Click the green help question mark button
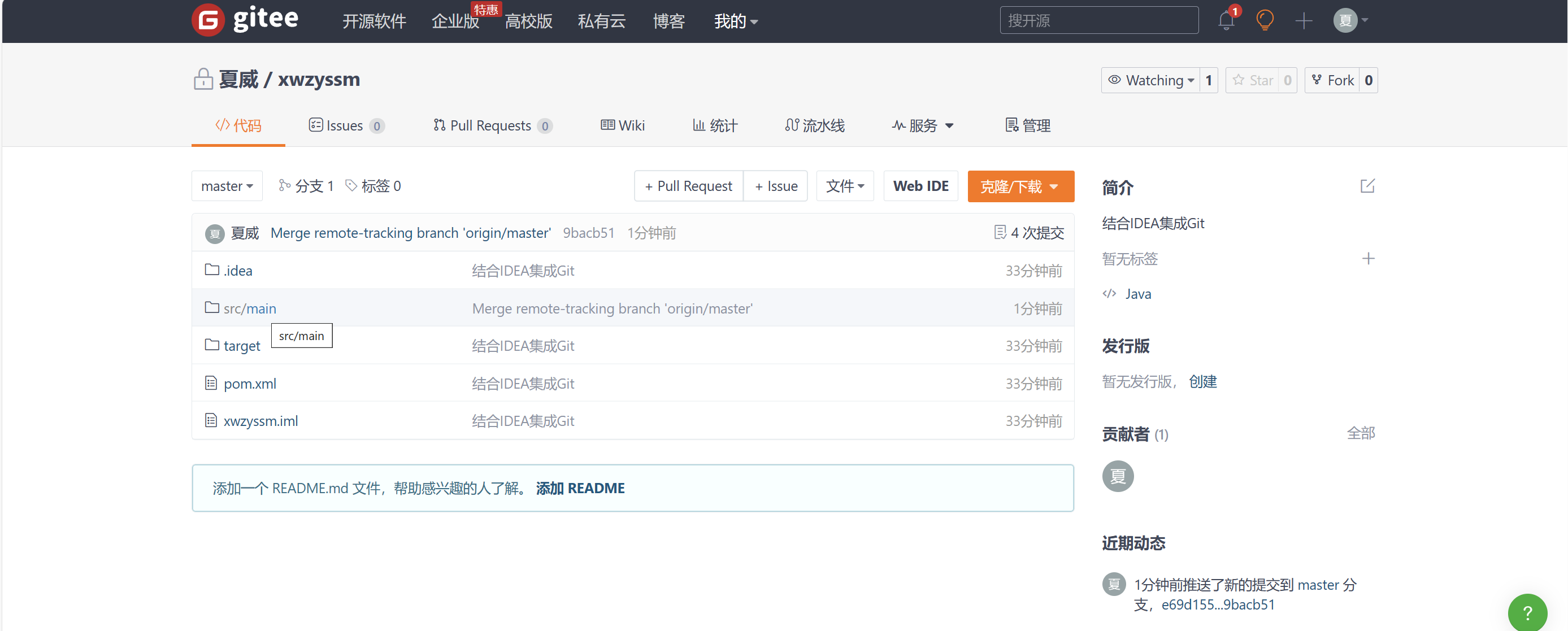The image size is (1568, 631). pos(1527,612)
